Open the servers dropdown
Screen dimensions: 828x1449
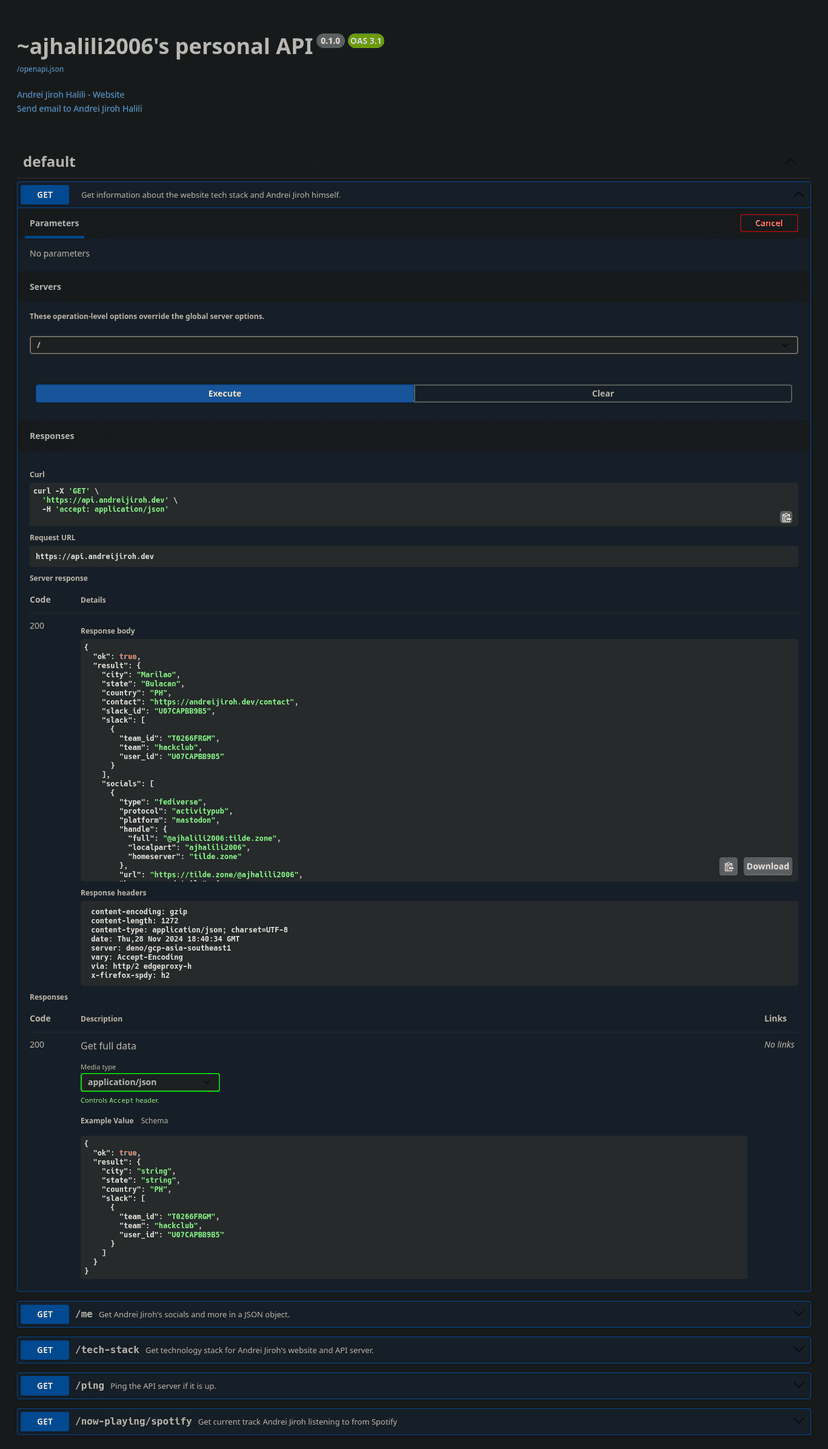pyautogui.click(x=413, y=345)
